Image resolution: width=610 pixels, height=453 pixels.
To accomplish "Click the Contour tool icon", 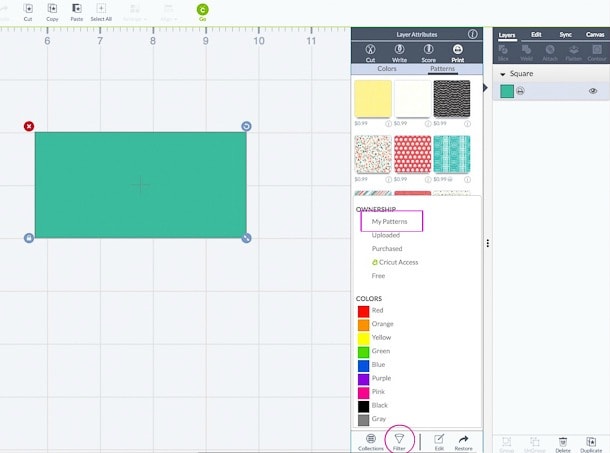I will point(597,53).
